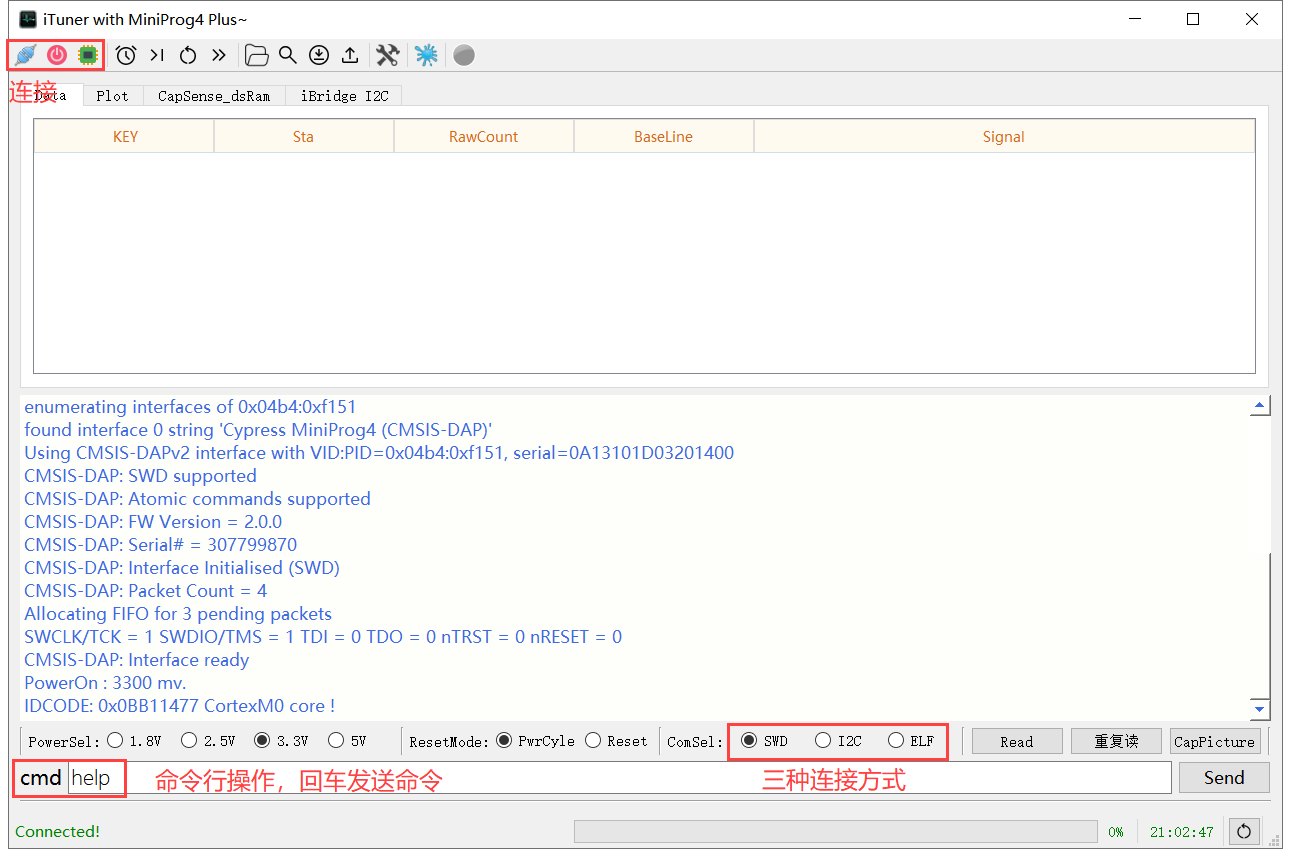Switch to the Plot tab
1291x857 pixels.
[x=113, y=96]
